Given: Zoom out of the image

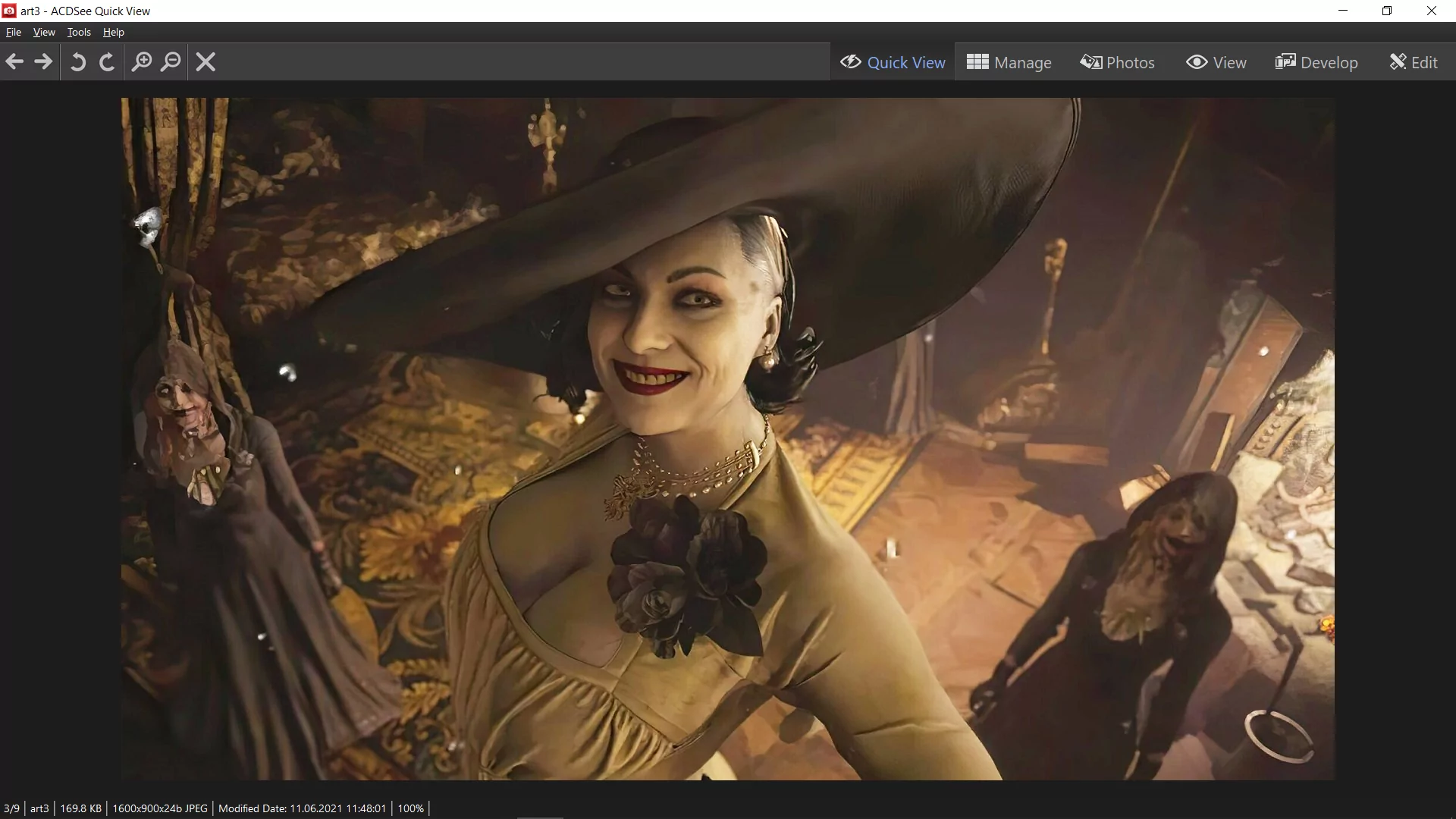Looking at the screenshot, I should pos(171,61).
